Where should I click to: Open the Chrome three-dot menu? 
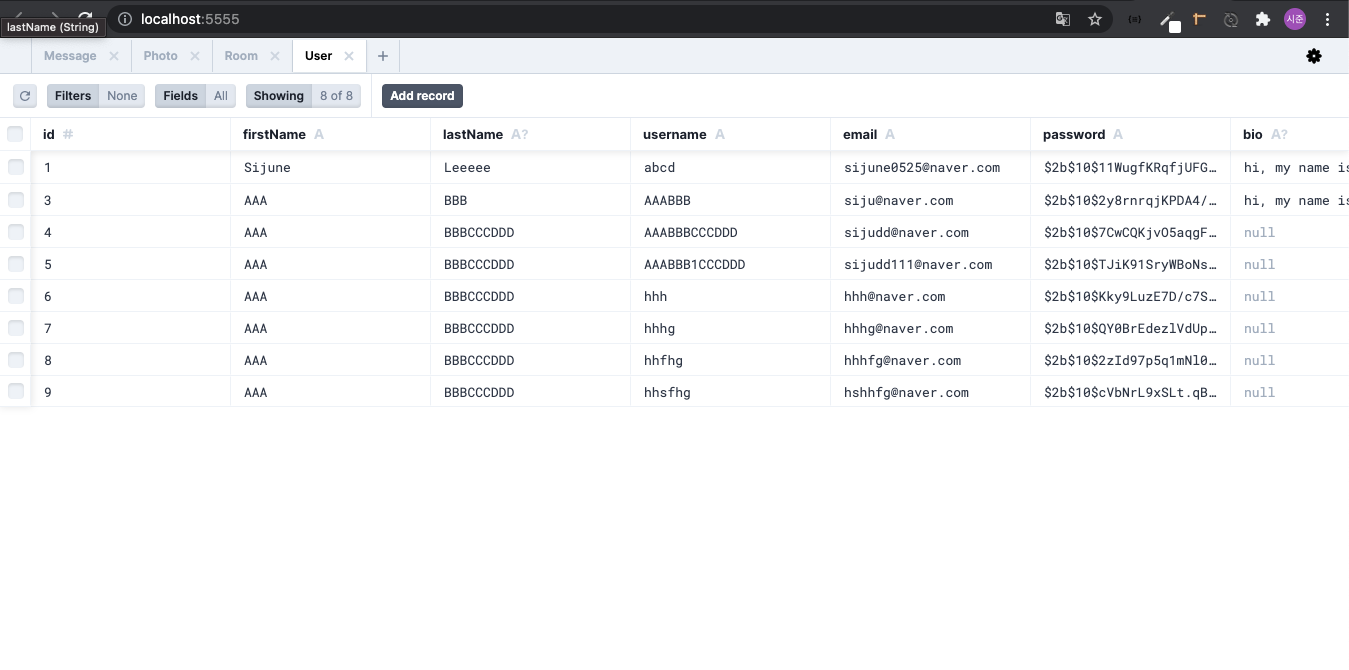click(x=1327, y=19)
